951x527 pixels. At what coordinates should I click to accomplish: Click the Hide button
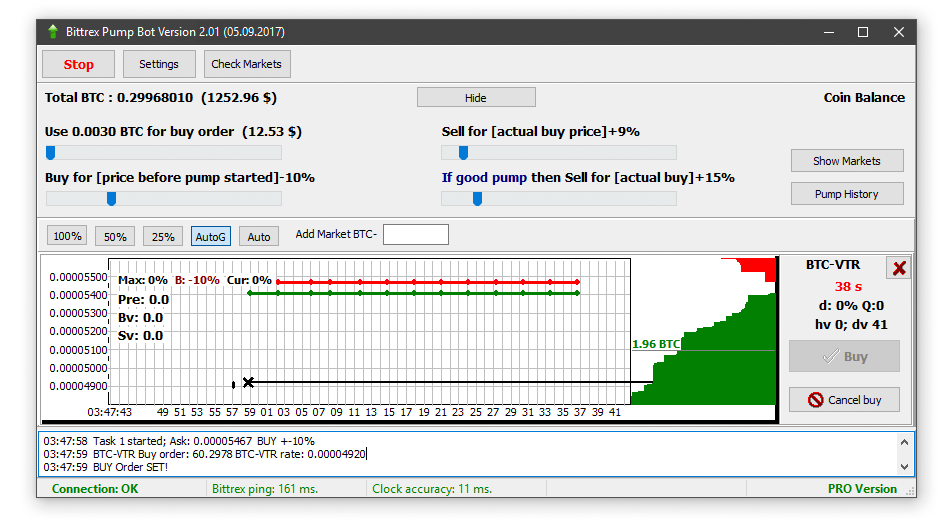(476, 98)
